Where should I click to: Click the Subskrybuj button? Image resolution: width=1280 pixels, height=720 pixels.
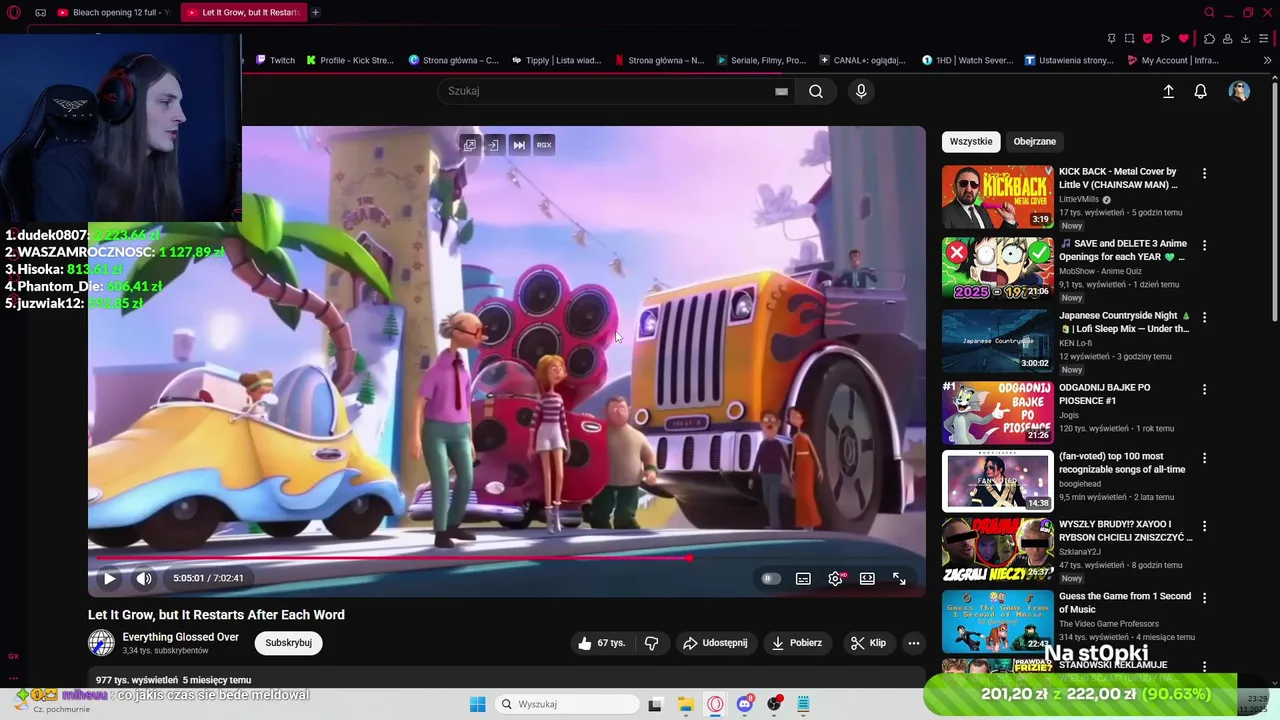pyautogui.click(x=288, y=643)
